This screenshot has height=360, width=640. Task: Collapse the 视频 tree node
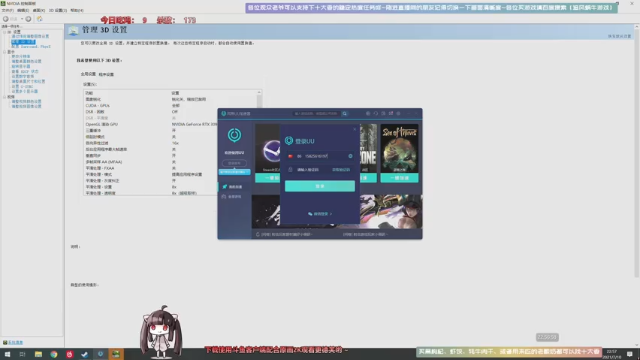(4, 97)
